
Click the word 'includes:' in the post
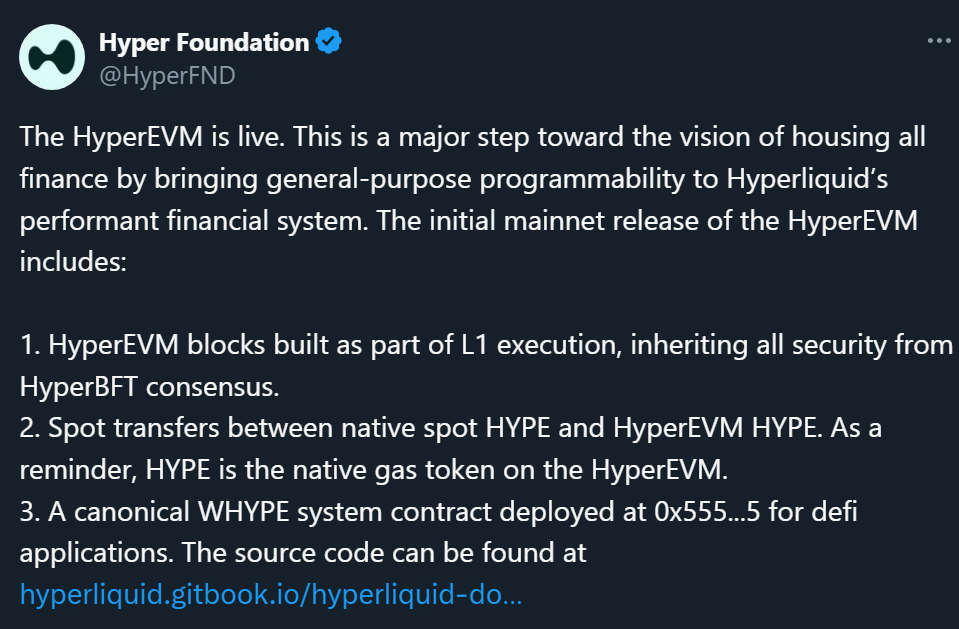pos(73,261)
